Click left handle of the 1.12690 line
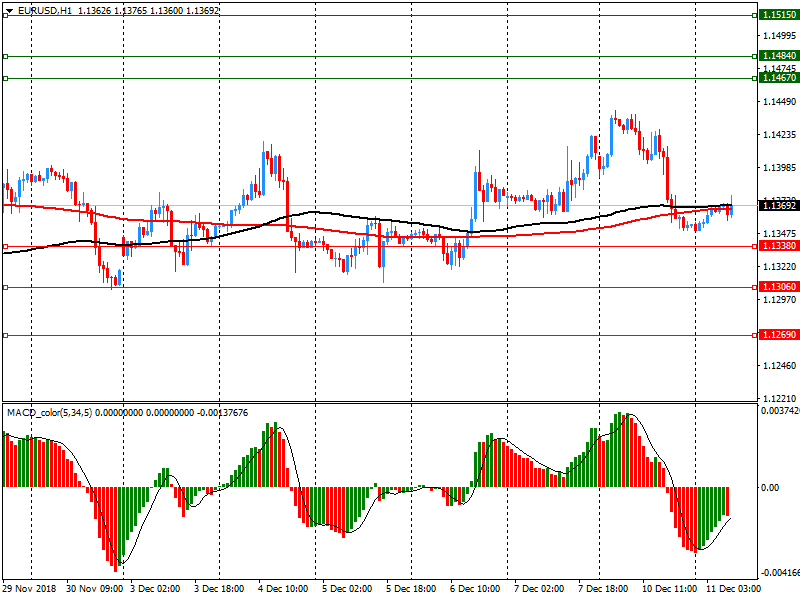 (5, 336)
